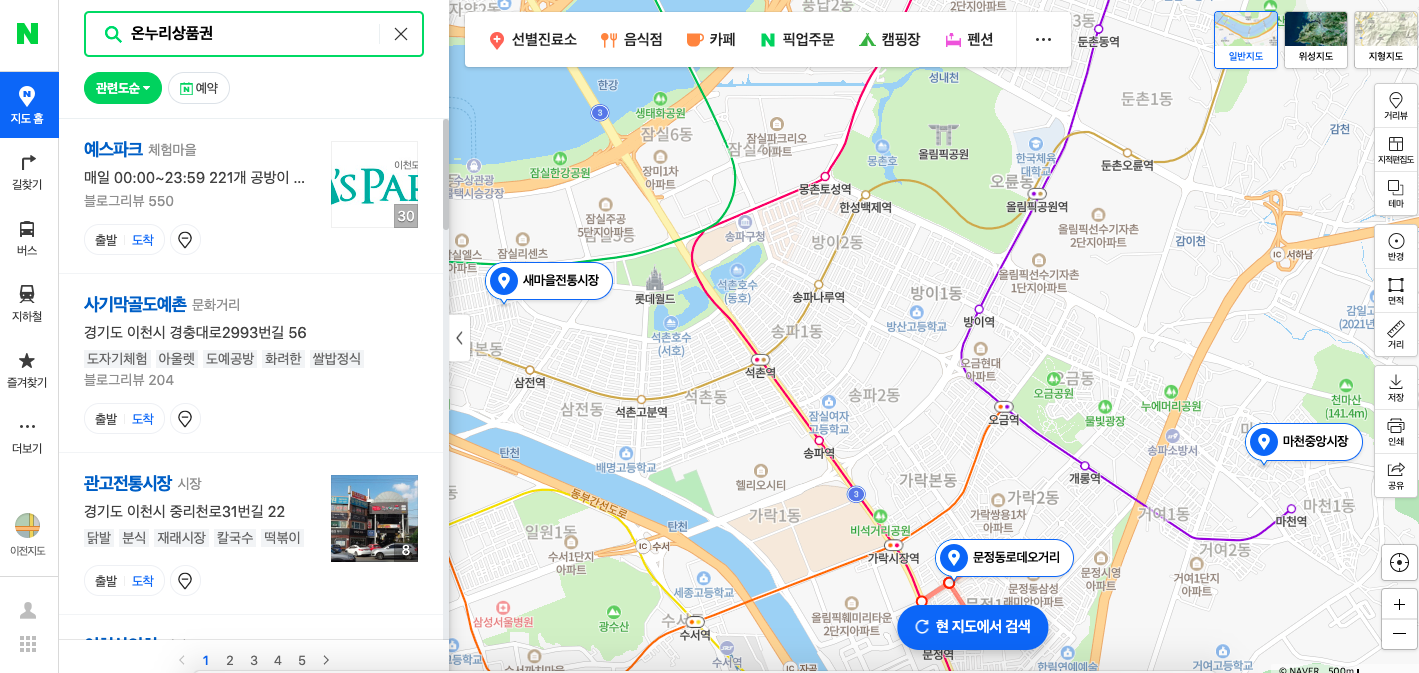Open 이전지도 previous map version
This screenshot has width=1419, height=673.
coord(28,534)
